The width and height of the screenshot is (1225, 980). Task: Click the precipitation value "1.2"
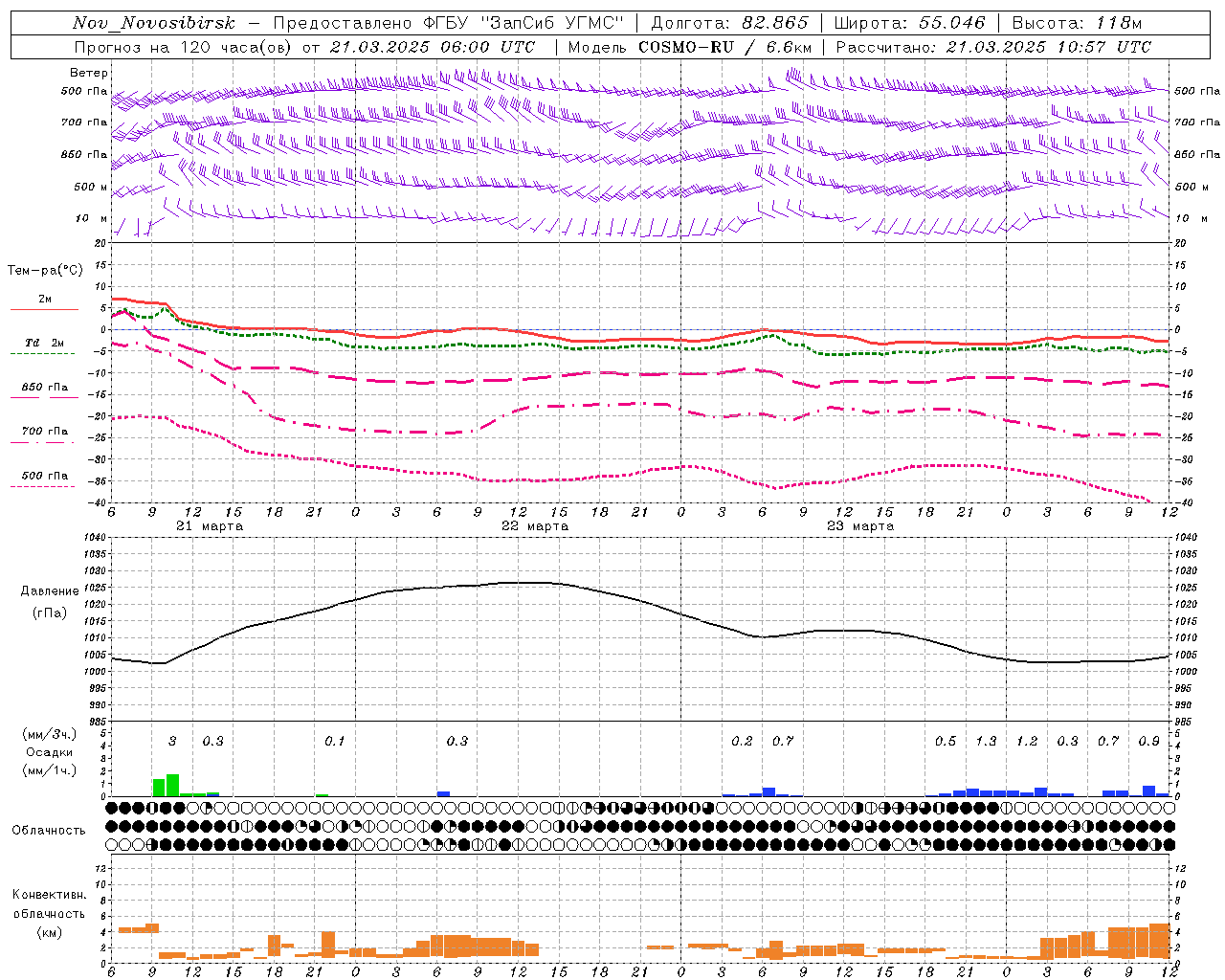coord(1027,741)
